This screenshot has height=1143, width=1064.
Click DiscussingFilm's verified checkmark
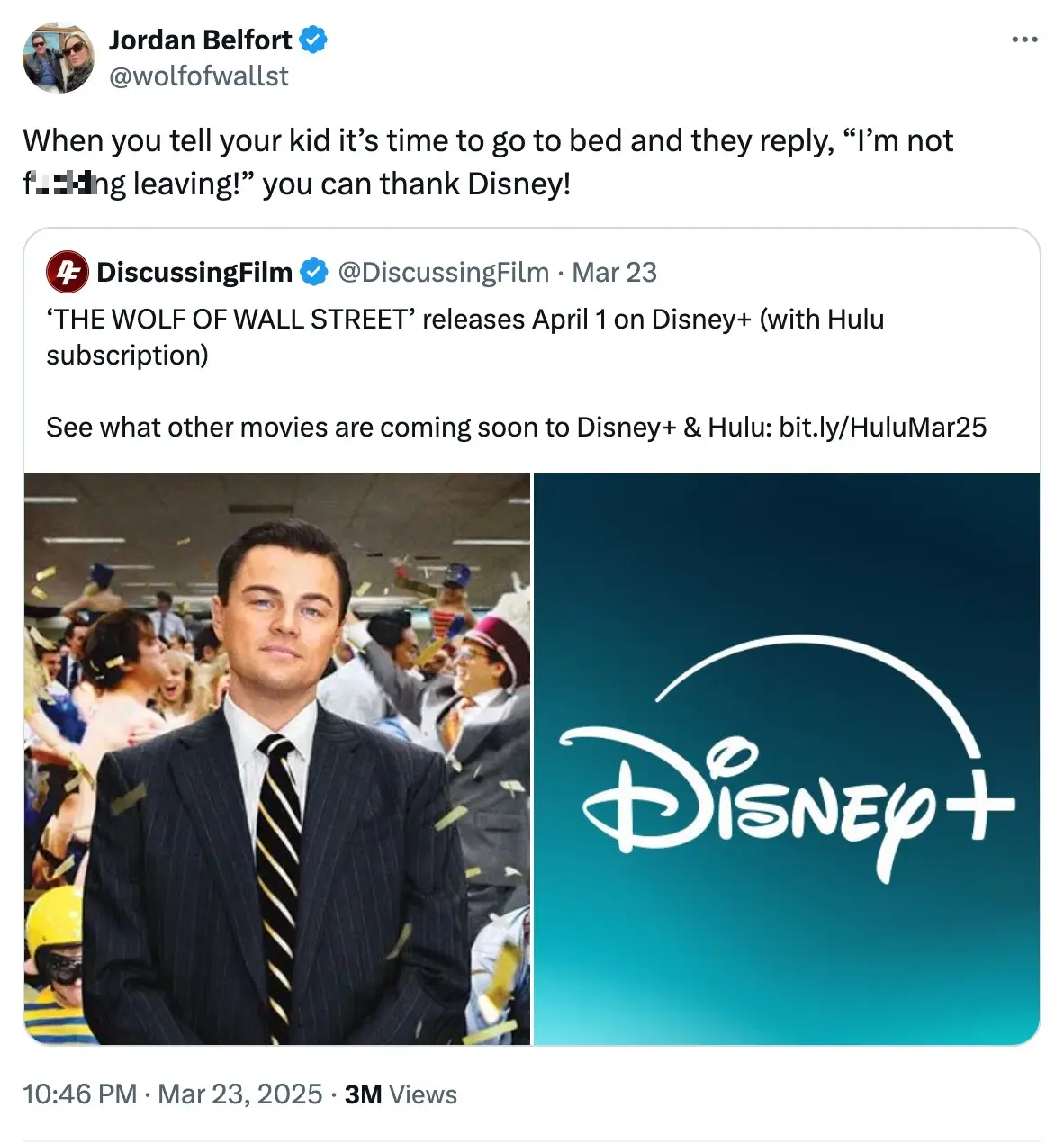click(312, 271)
